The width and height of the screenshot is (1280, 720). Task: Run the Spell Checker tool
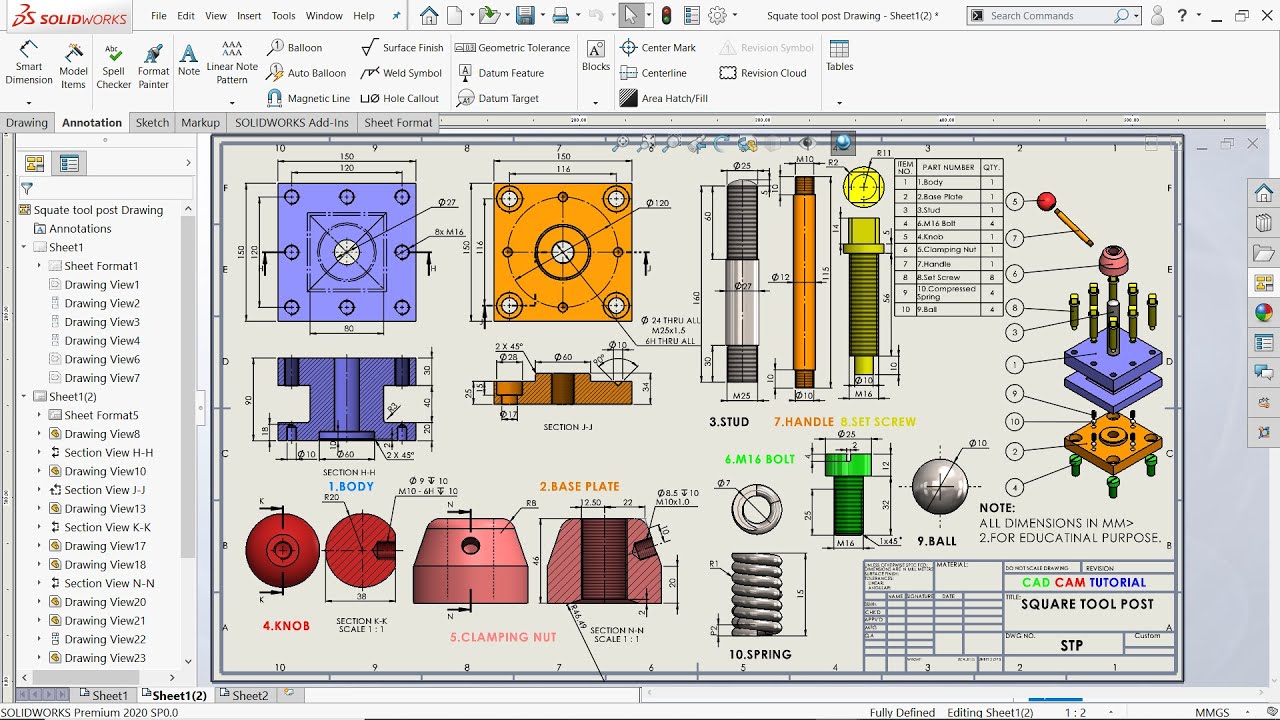[x=113, y=66]
